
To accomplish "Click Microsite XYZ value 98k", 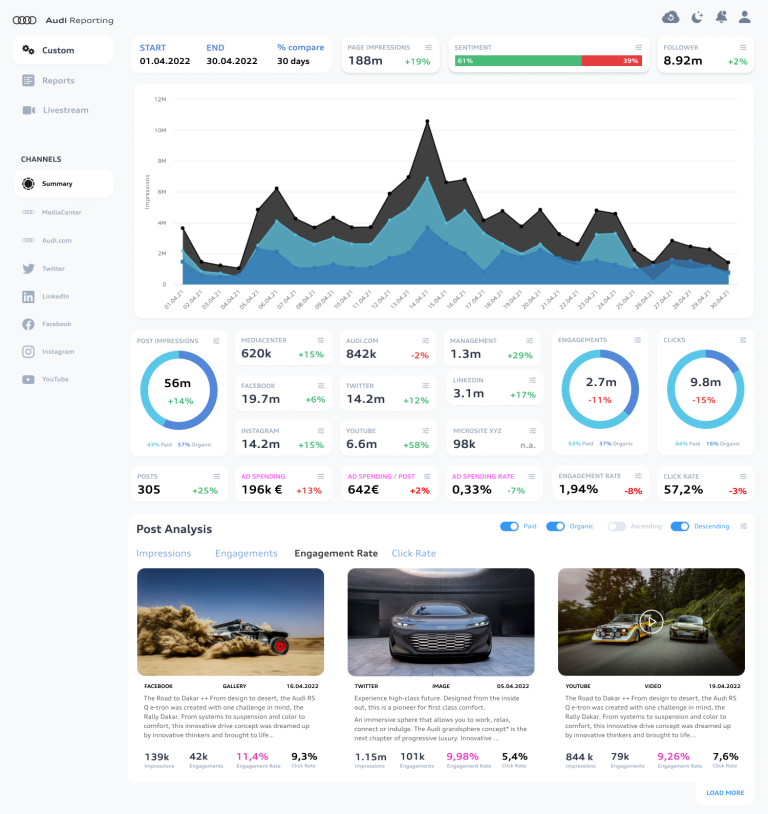I will click(x=464, y=444).
